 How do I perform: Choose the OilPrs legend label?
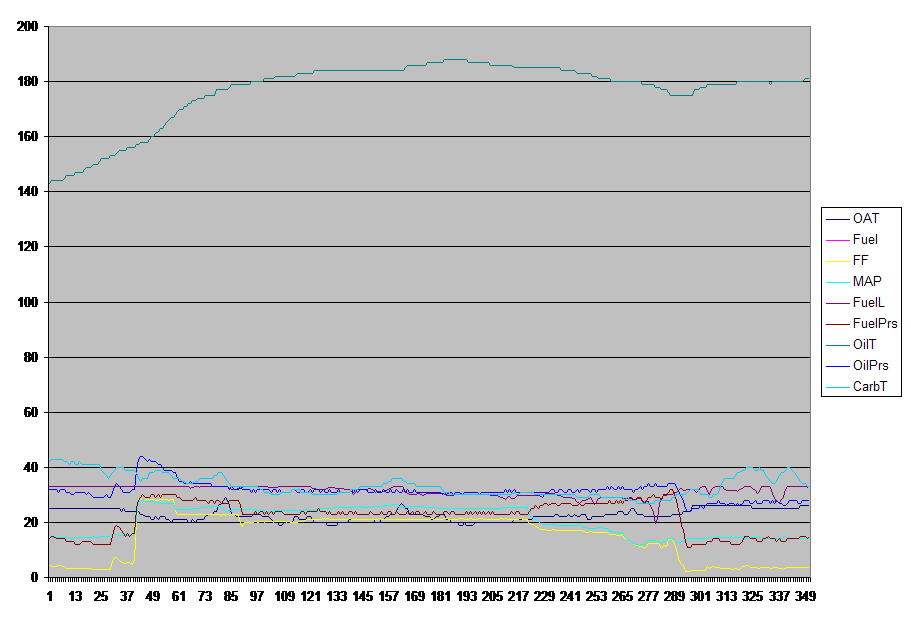870,365
